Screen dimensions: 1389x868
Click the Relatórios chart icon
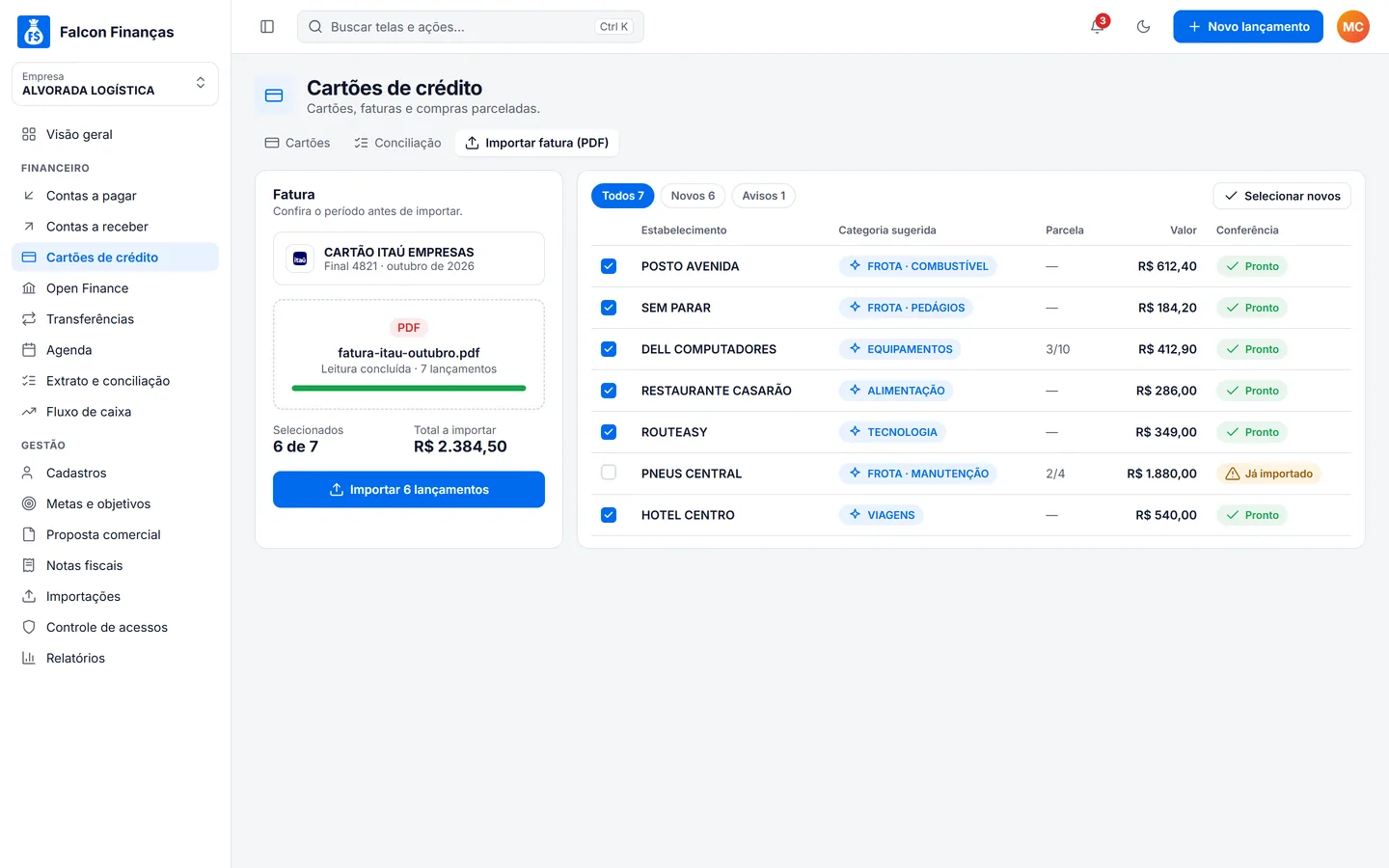(29, 659)
